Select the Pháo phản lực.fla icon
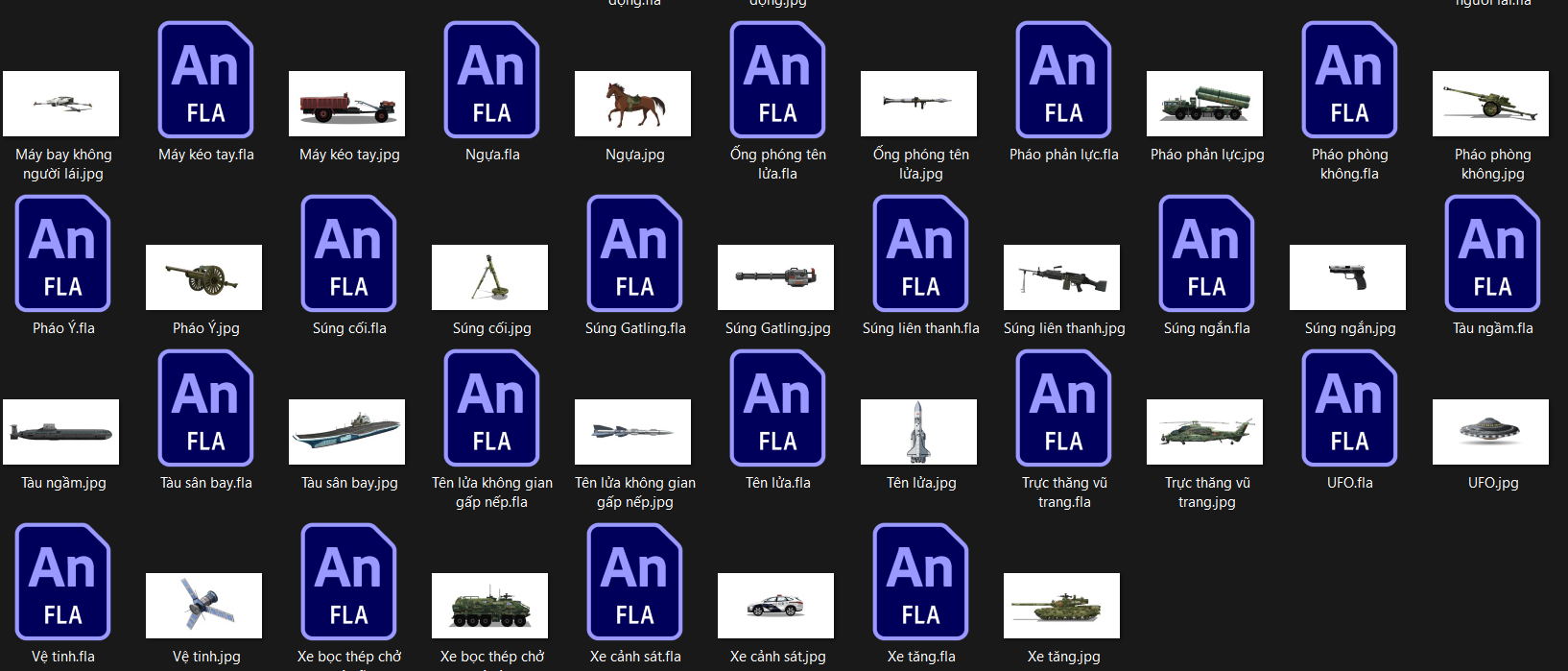 tap(1063, 81)
